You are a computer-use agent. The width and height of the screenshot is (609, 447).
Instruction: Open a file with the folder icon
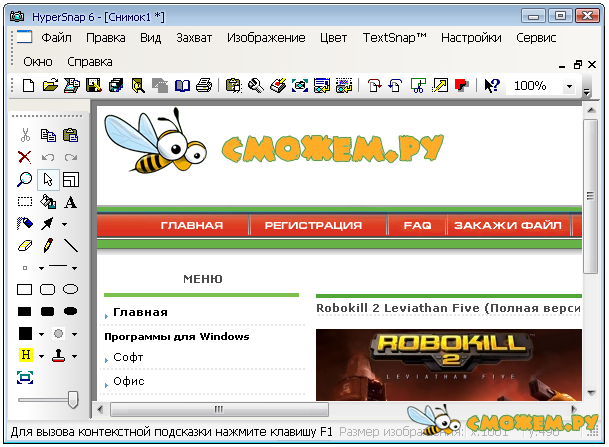(50, 85)
